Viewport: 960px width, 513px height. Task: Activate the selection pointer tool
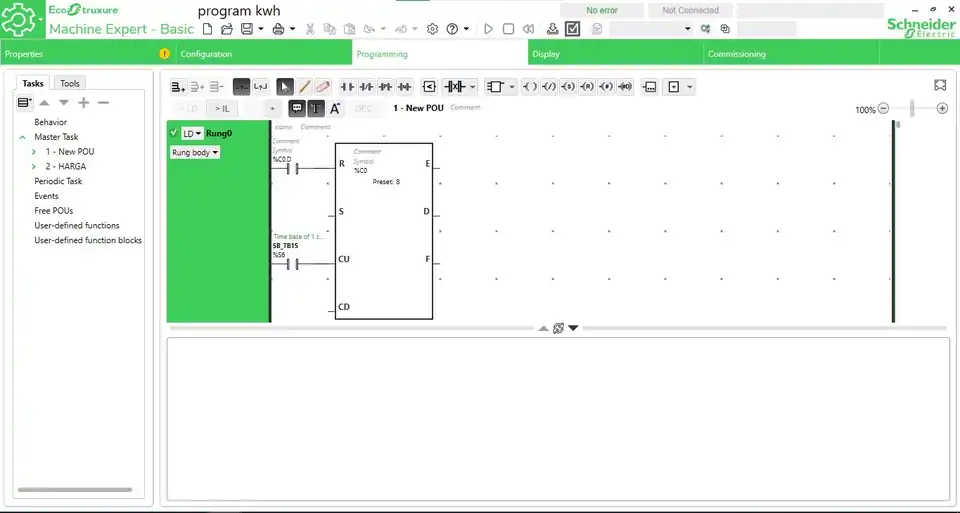pos(285,87)
